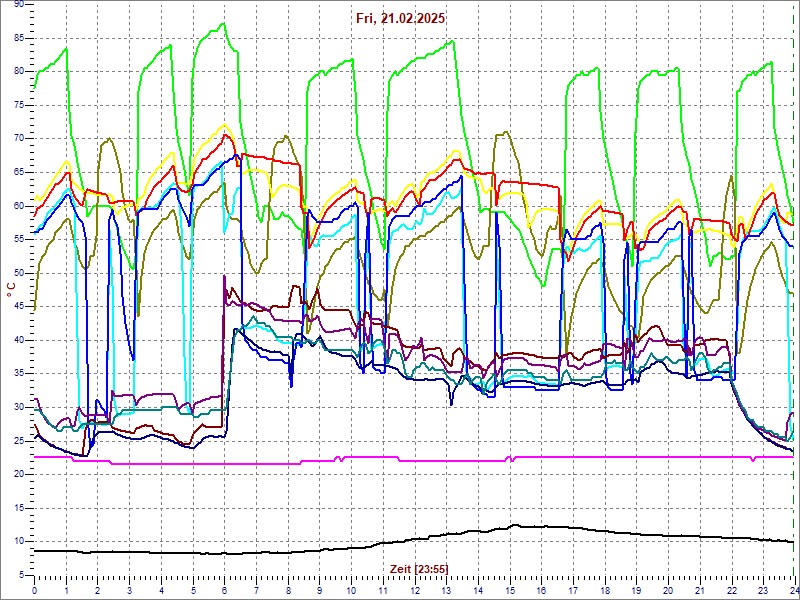Click hour "6" on the time axis

click(x=224, y=590)
